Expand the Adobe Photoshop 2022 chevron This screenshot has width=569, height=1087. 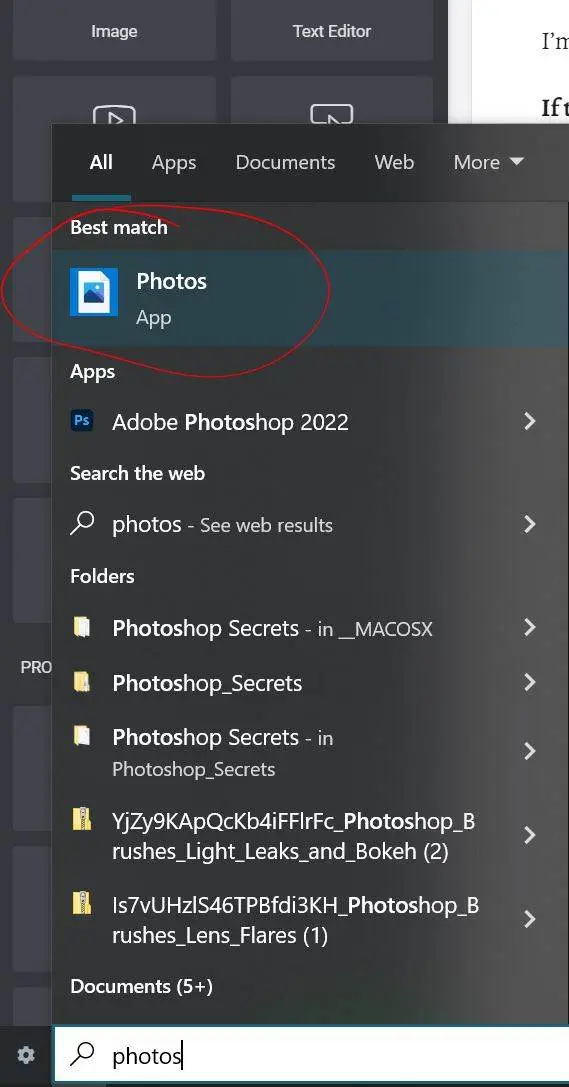[x=530, y=421]
